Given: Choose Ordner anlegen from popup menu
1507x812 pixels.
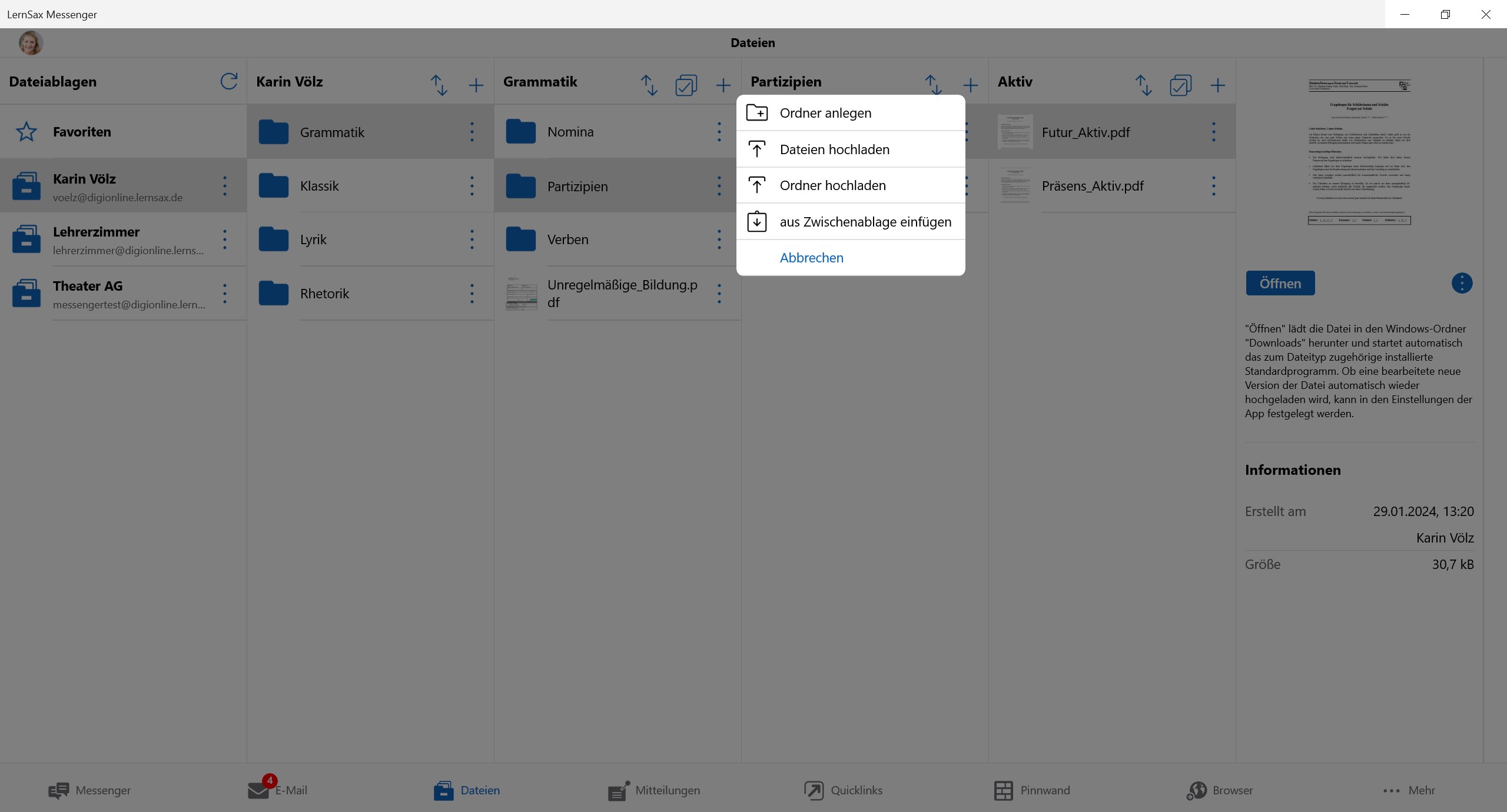Looking at the screenshot, I should (x=825, y=113).
